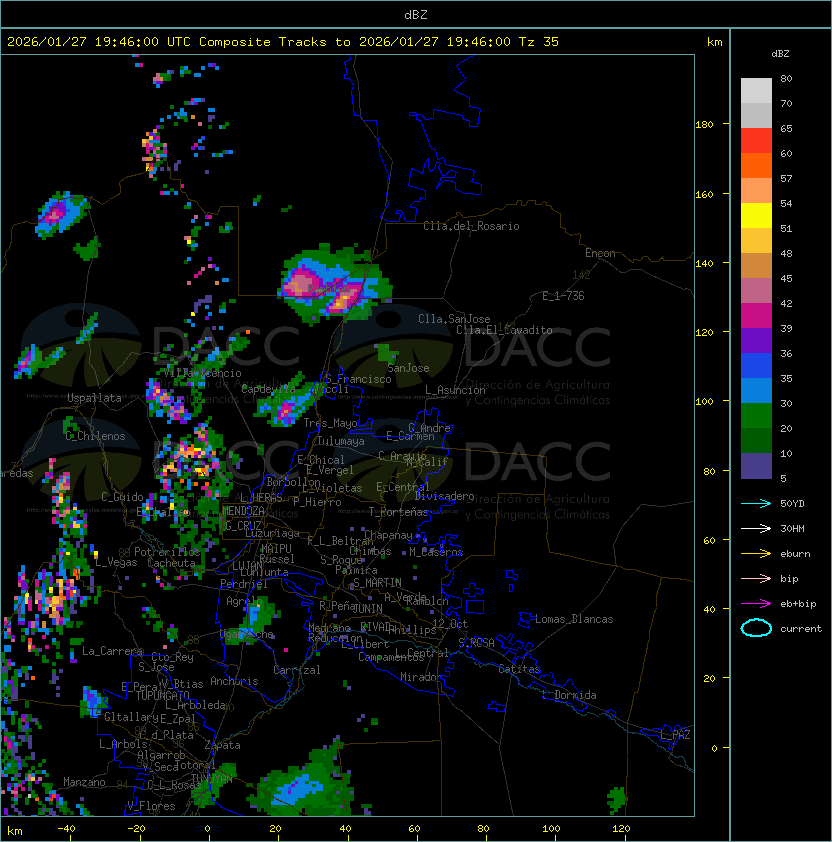Click the 'eburn' legend label
This screenshot has width=832, height=842.
click(x=795, y=554)
